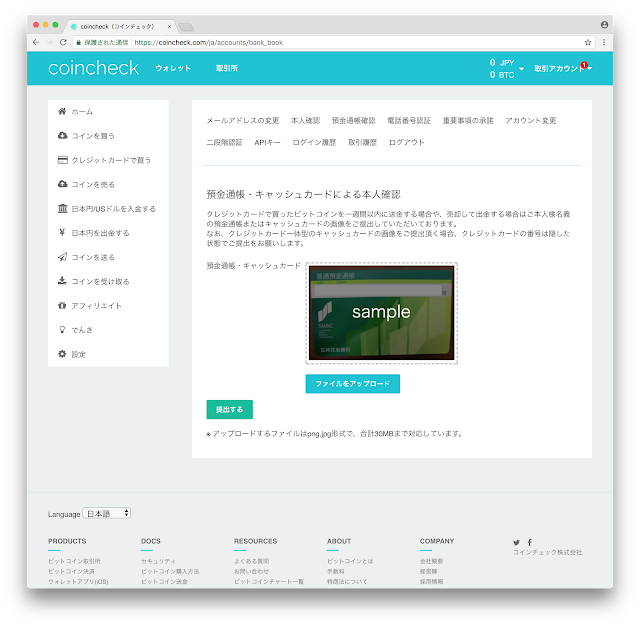
Task: Open a new browser tab
Action: (x=186, y=27)
